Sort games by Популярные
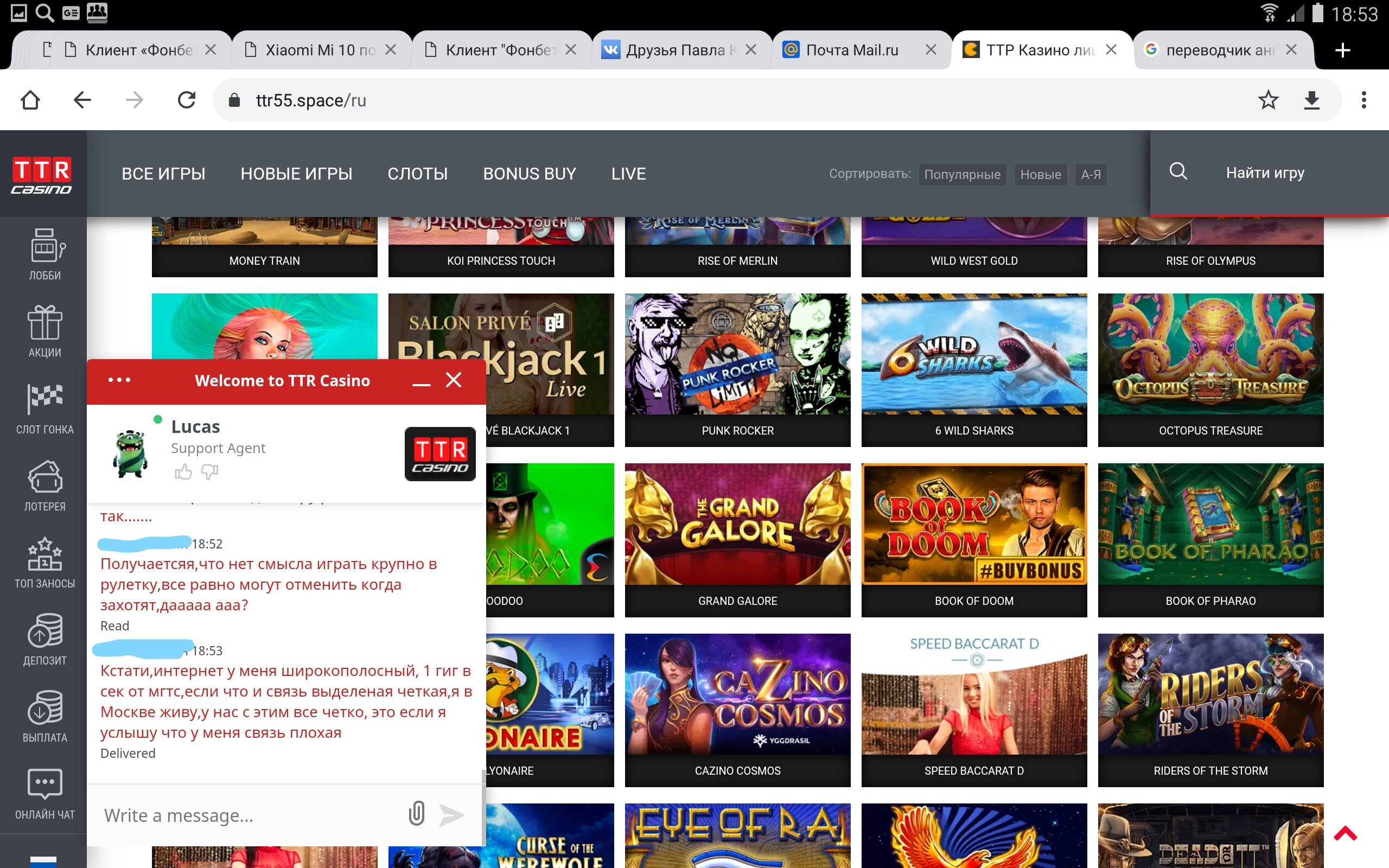 tap(962, 175)
